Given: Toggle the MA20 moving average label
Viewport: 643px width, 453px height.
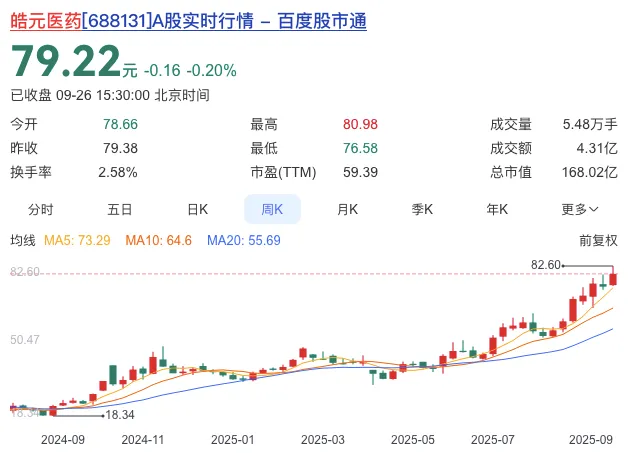Looking at the screenshot, I should (244, 240).
